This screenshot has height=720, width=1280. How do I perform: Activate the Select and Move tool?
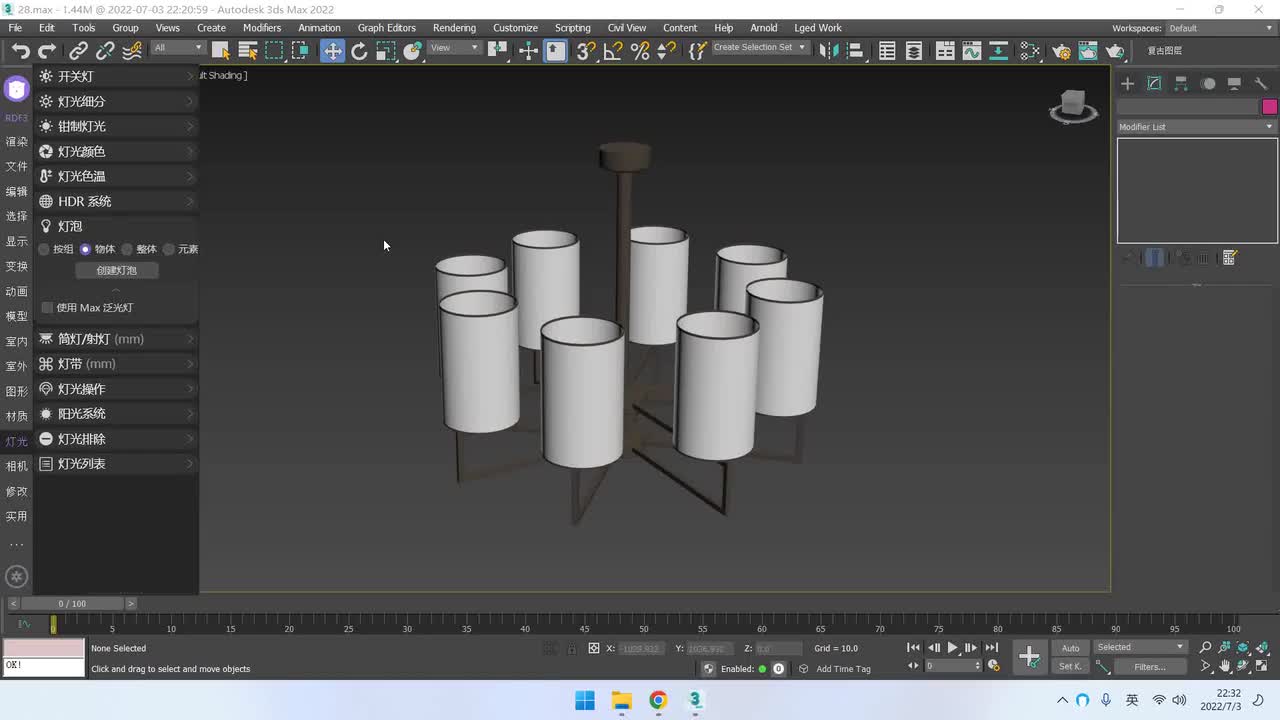(332, 51)
